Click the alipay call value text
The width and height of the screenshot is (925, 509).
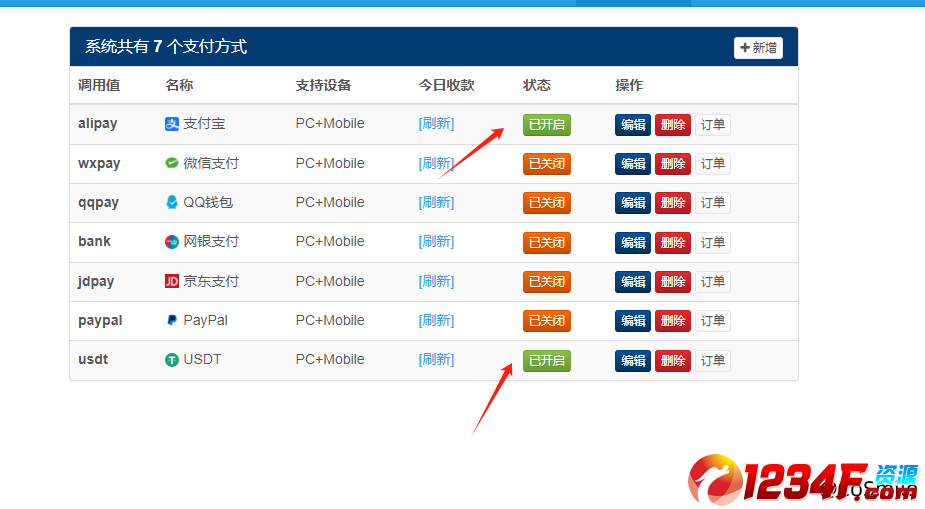(x=98, y=124)
